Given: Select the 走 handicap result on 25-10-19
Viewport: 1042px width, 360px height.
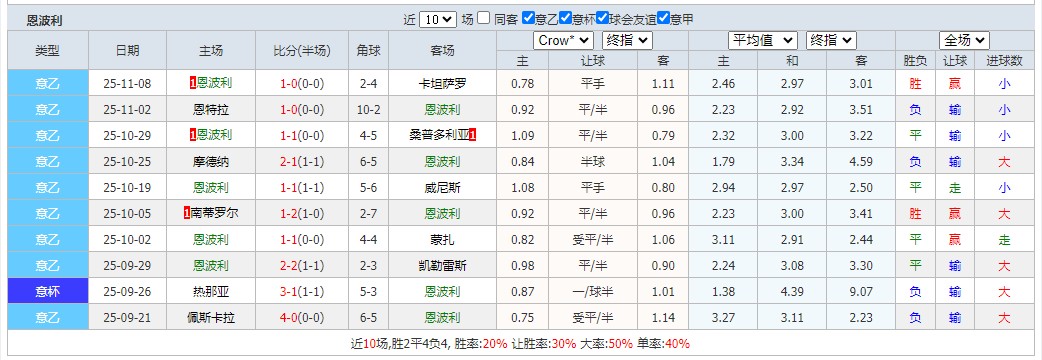Looking at the screenshot, I should (x=955, y=188).
